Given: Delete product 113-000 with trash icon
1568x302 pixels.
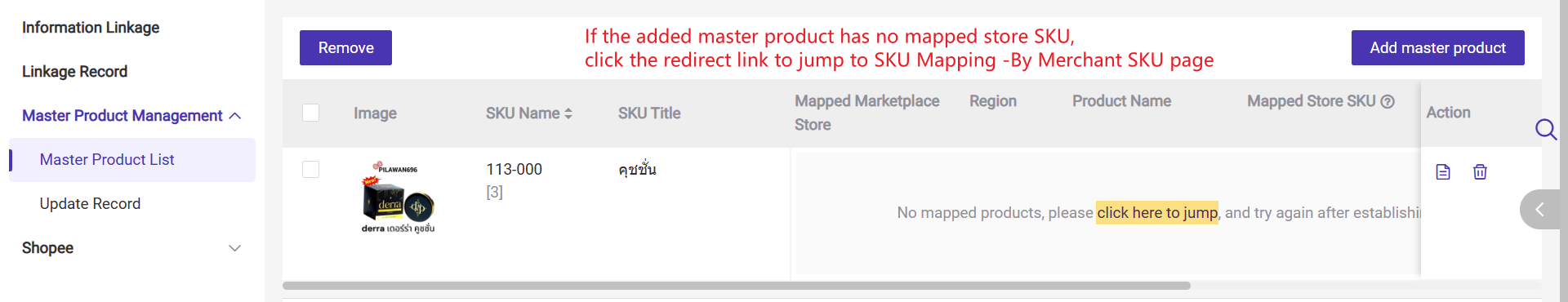Looking at the screenshot, I should [1480, 172].
